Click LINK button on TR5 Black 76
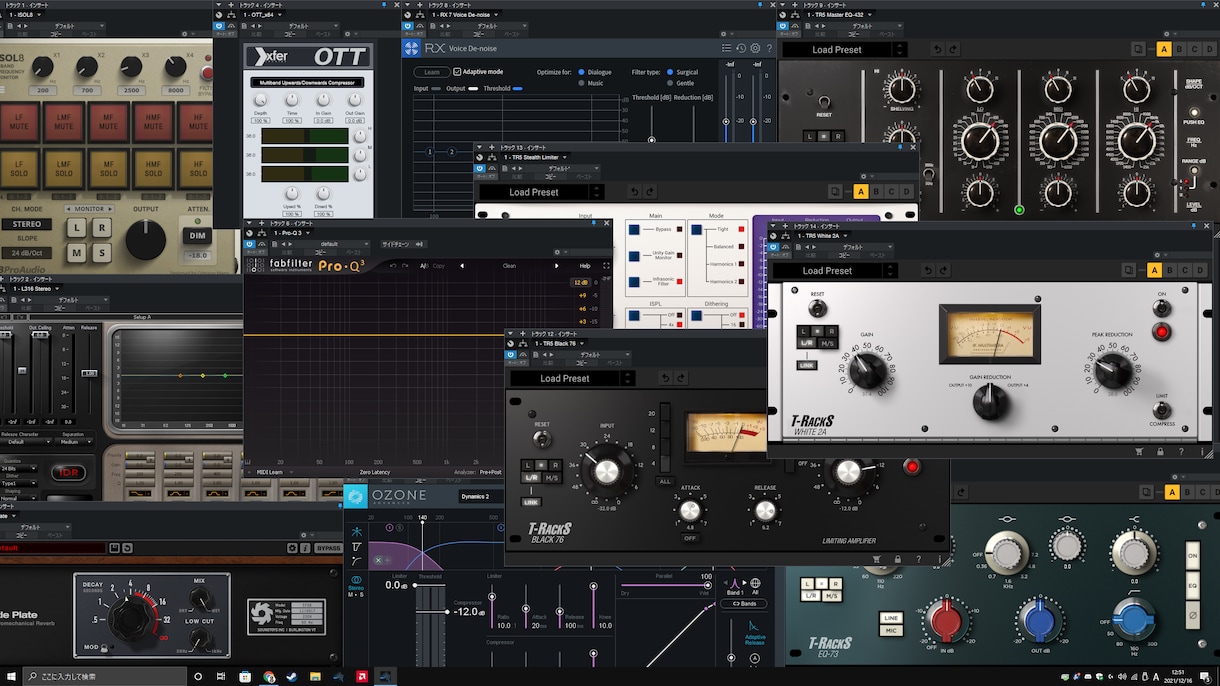The height and width of the screenshot is (686, 1220). 531,502
